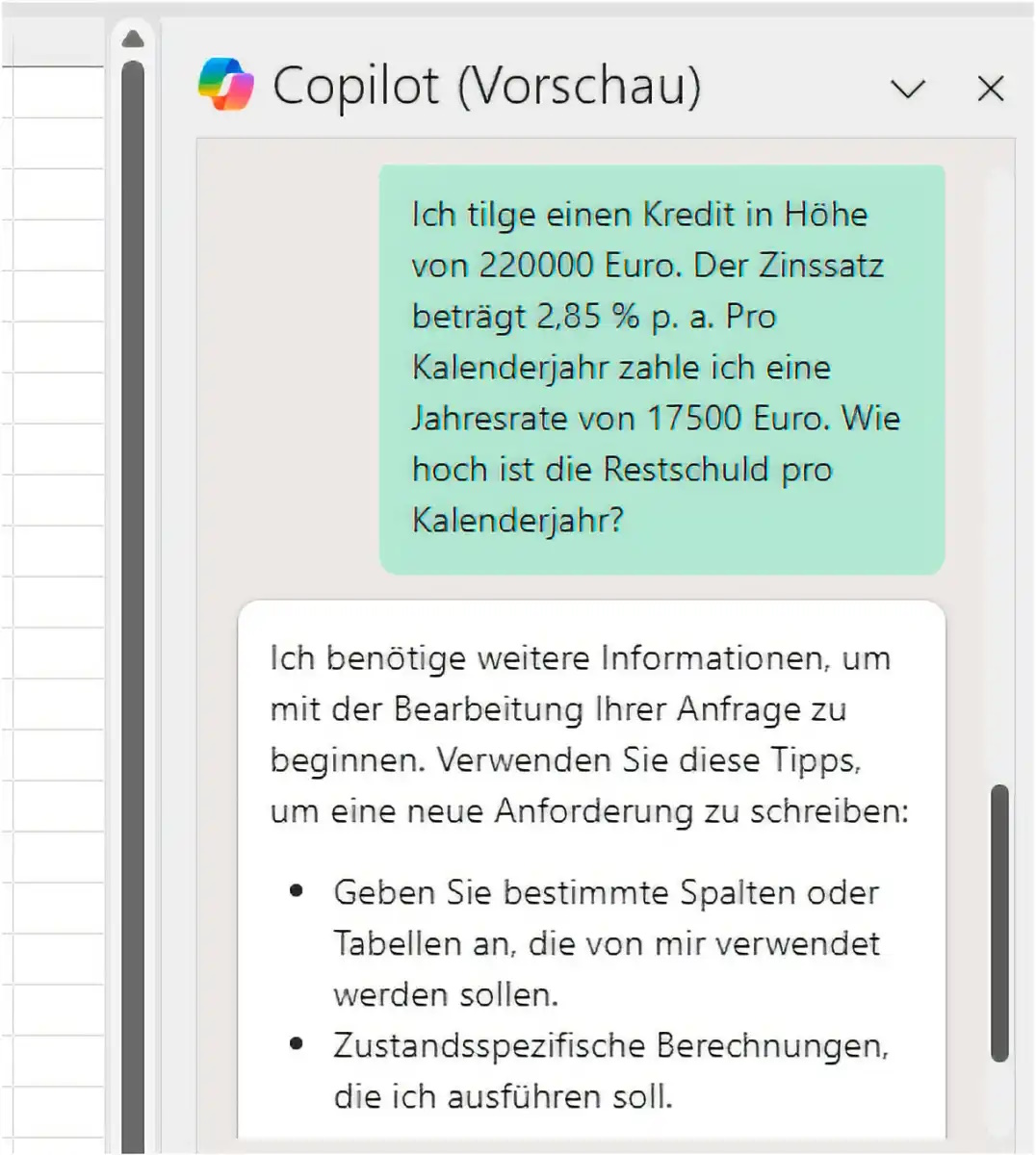Click the bullet before "Geben Sie bestimmte"

point(297,892)
